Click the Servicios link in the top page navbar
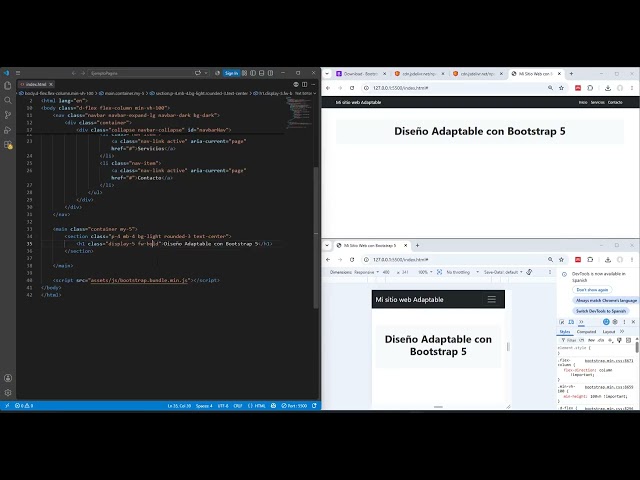The height and width of the screenshot is (480, 640). click(x=598, y=102)
